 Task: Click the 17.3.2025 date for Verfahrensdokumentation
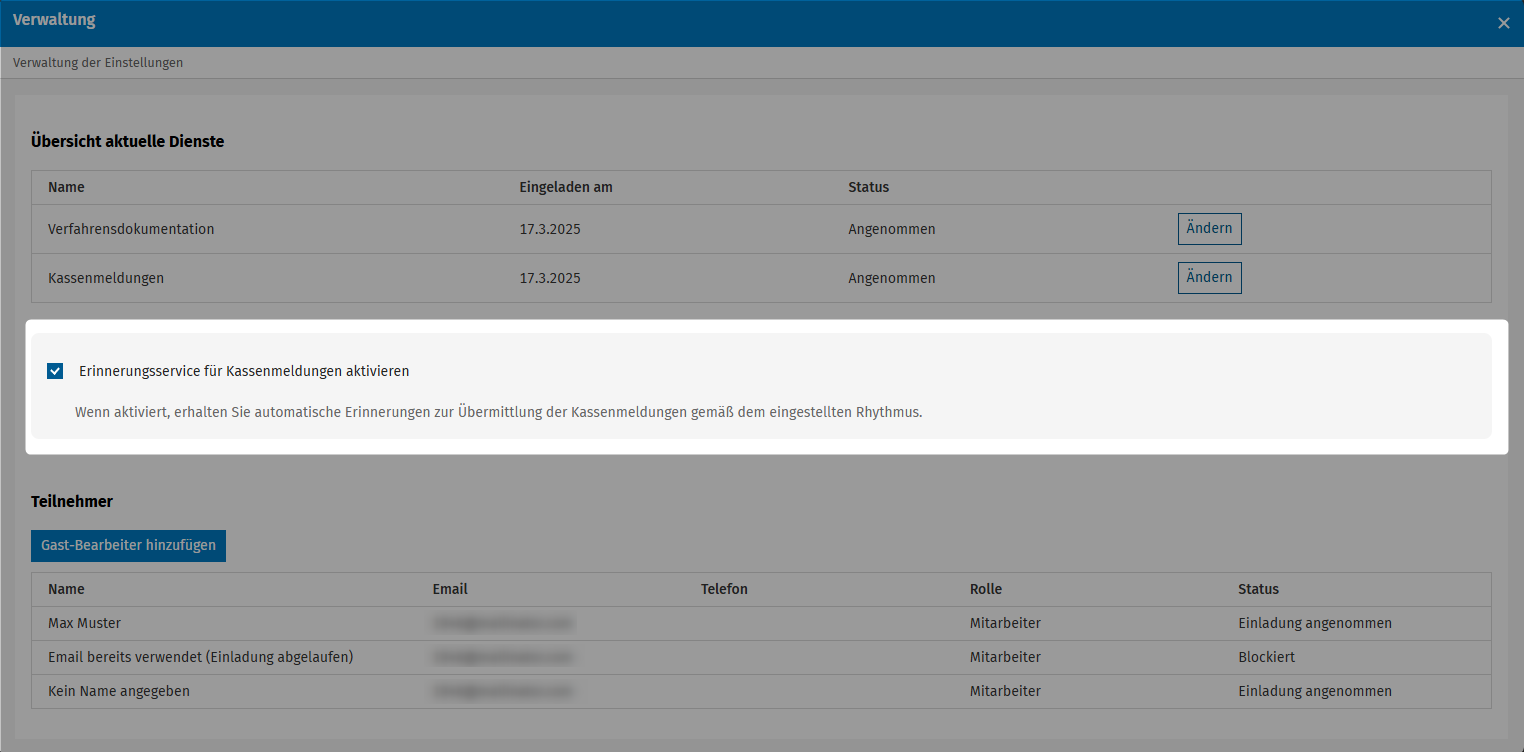pos(550,229)
